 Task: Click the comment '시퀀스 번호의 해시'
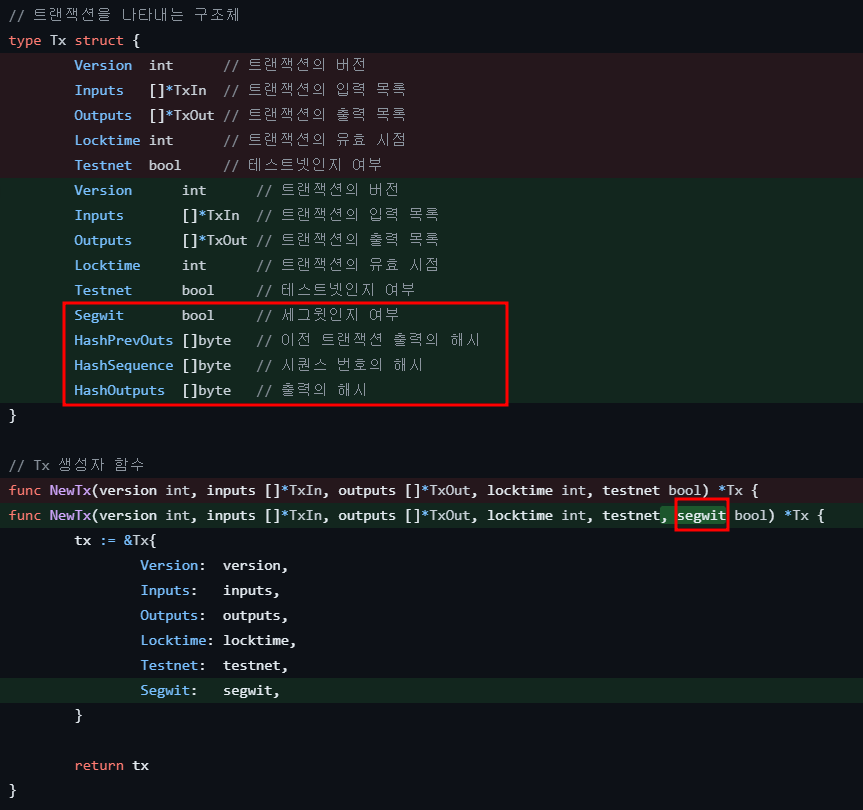click(x=352, y=365)
